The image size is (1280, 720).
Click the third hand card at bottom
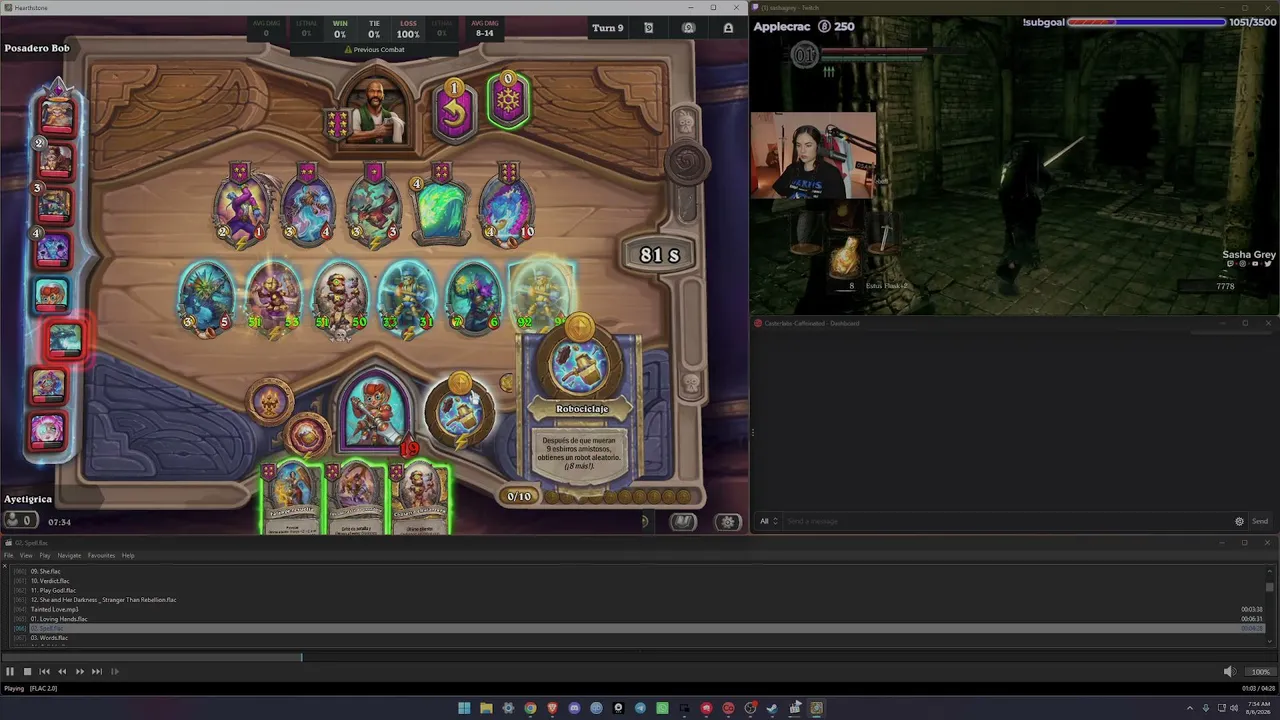(x=420, y=496)
